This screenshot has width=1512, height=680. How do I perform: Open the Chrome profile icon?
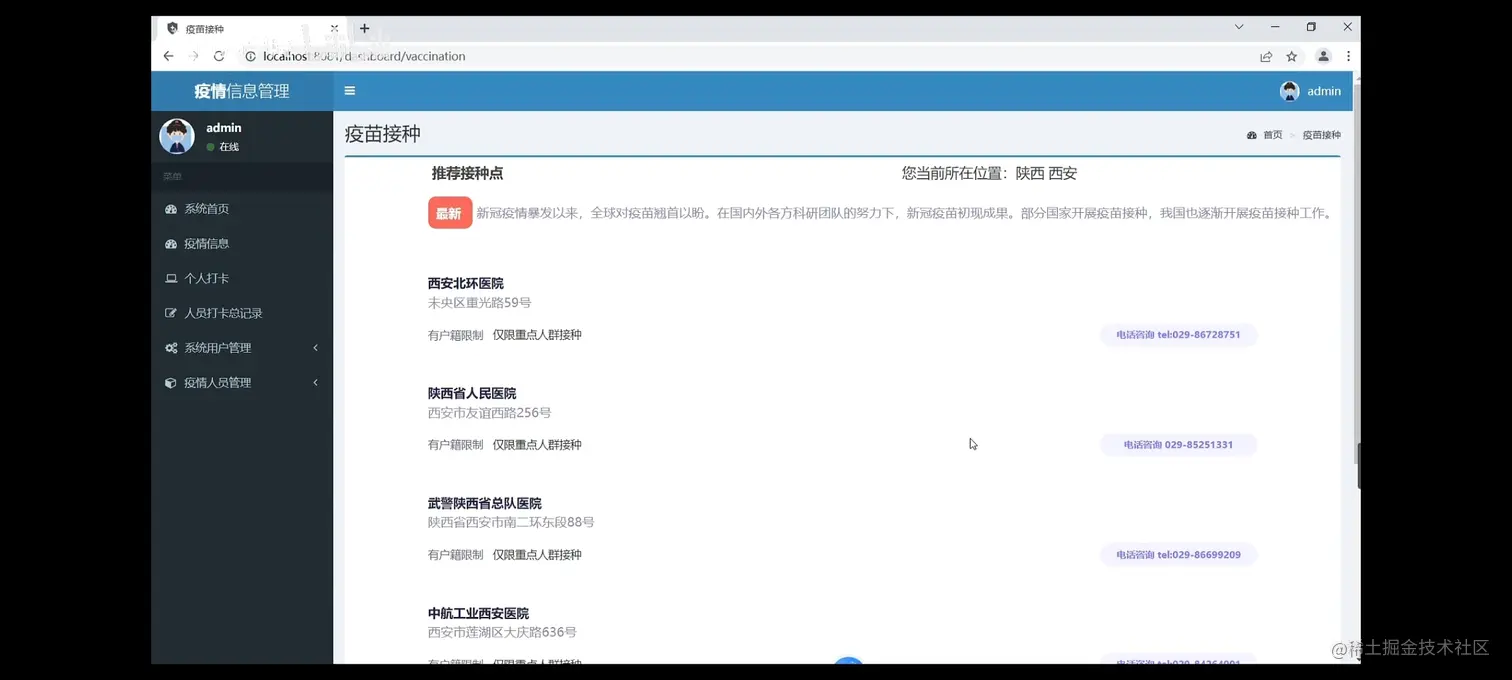point(1323,56)
